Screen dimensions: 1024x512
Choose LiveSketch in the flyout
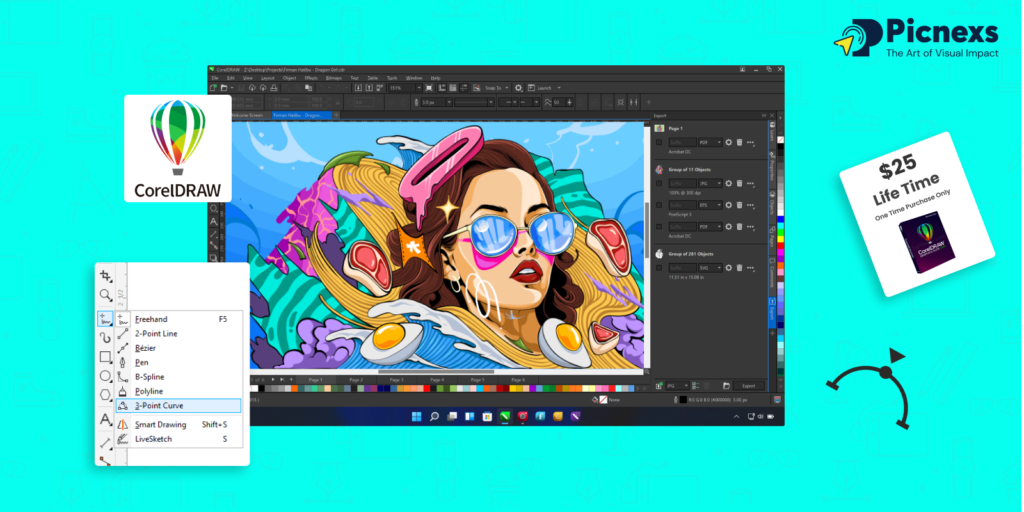178,439
